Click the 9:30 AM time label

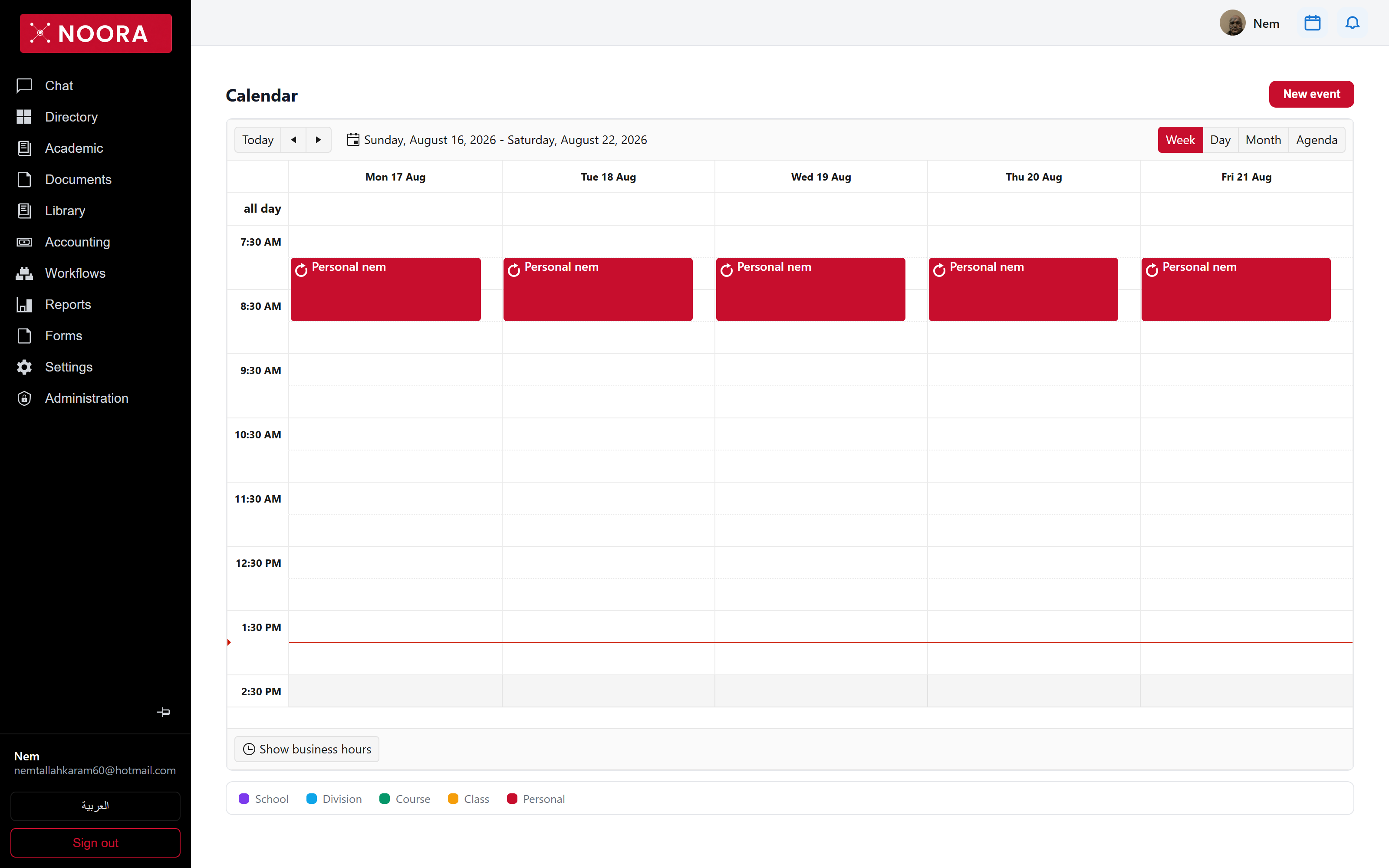[x=260, y=370]
